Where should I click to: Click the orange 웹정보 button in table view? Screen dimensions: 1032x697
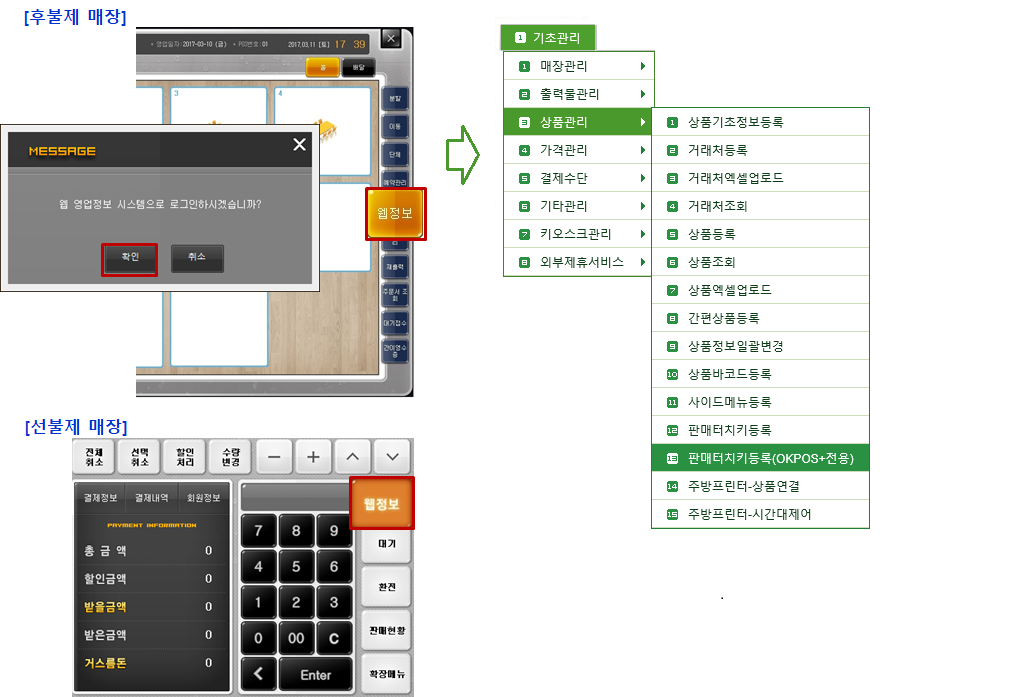pyautogui.click(x=395, y=214)
